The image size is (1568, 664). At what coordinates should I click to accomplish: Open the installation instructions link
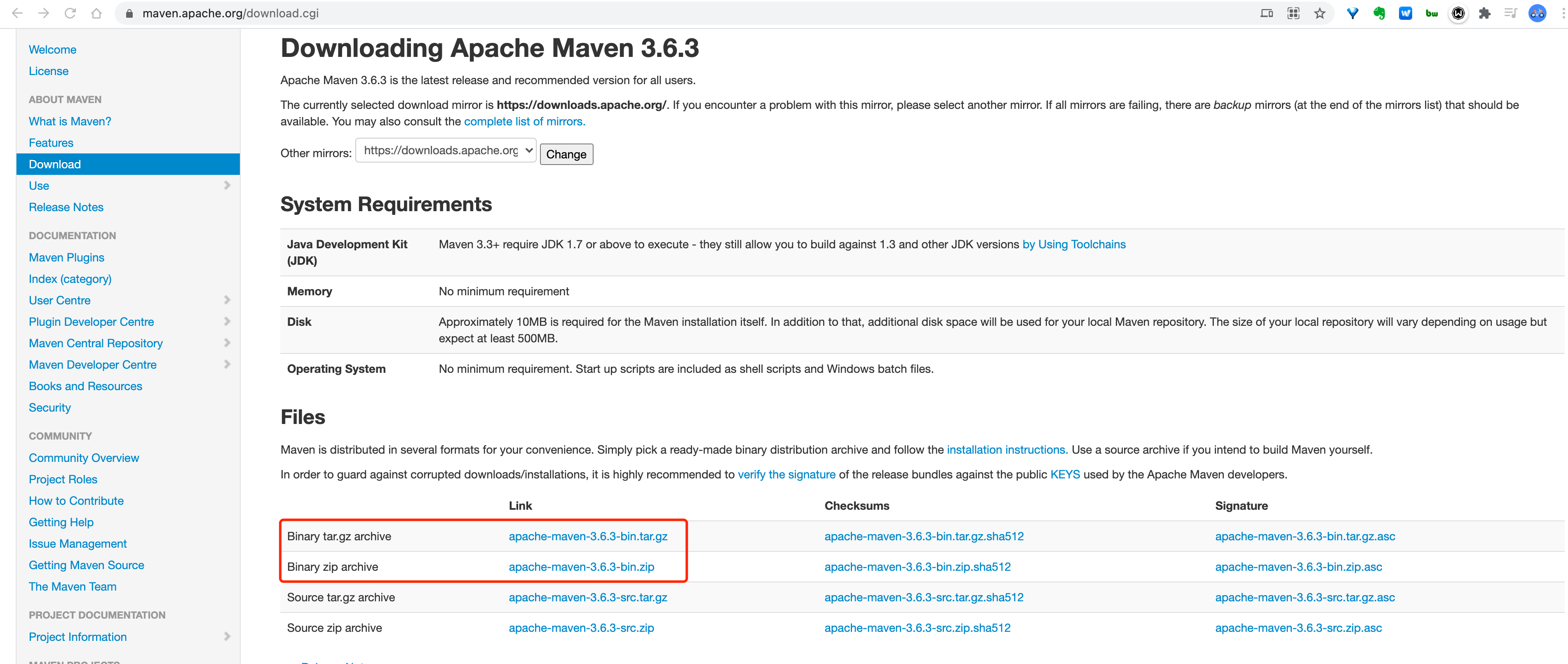coord(1007,450)
